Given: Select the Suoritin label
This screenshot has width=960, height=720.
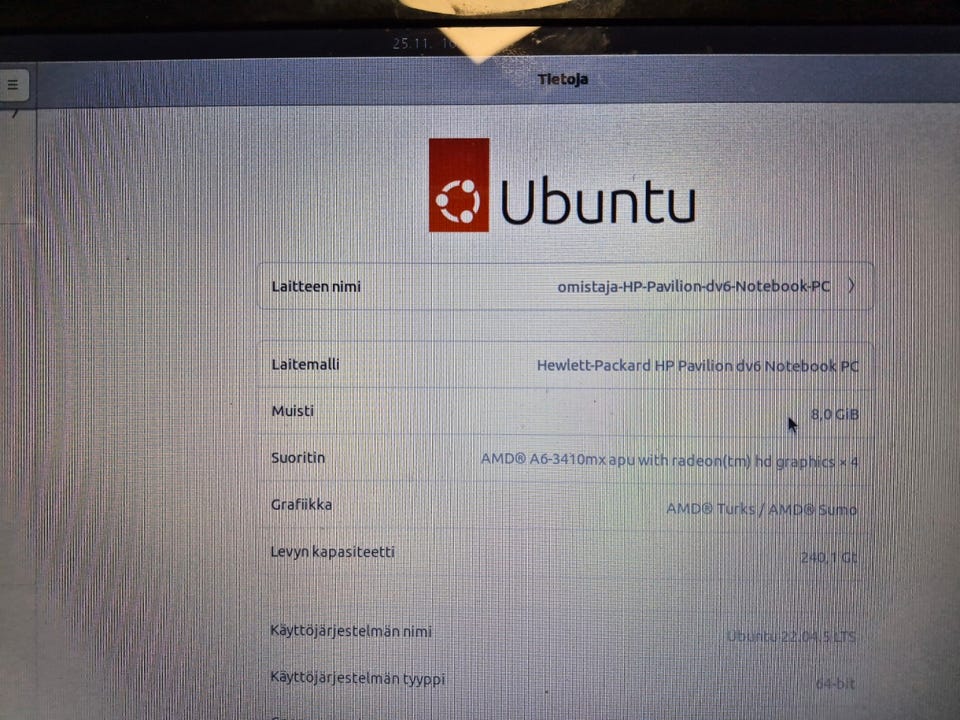Looking at the screenshot, I should click(298, 457).
